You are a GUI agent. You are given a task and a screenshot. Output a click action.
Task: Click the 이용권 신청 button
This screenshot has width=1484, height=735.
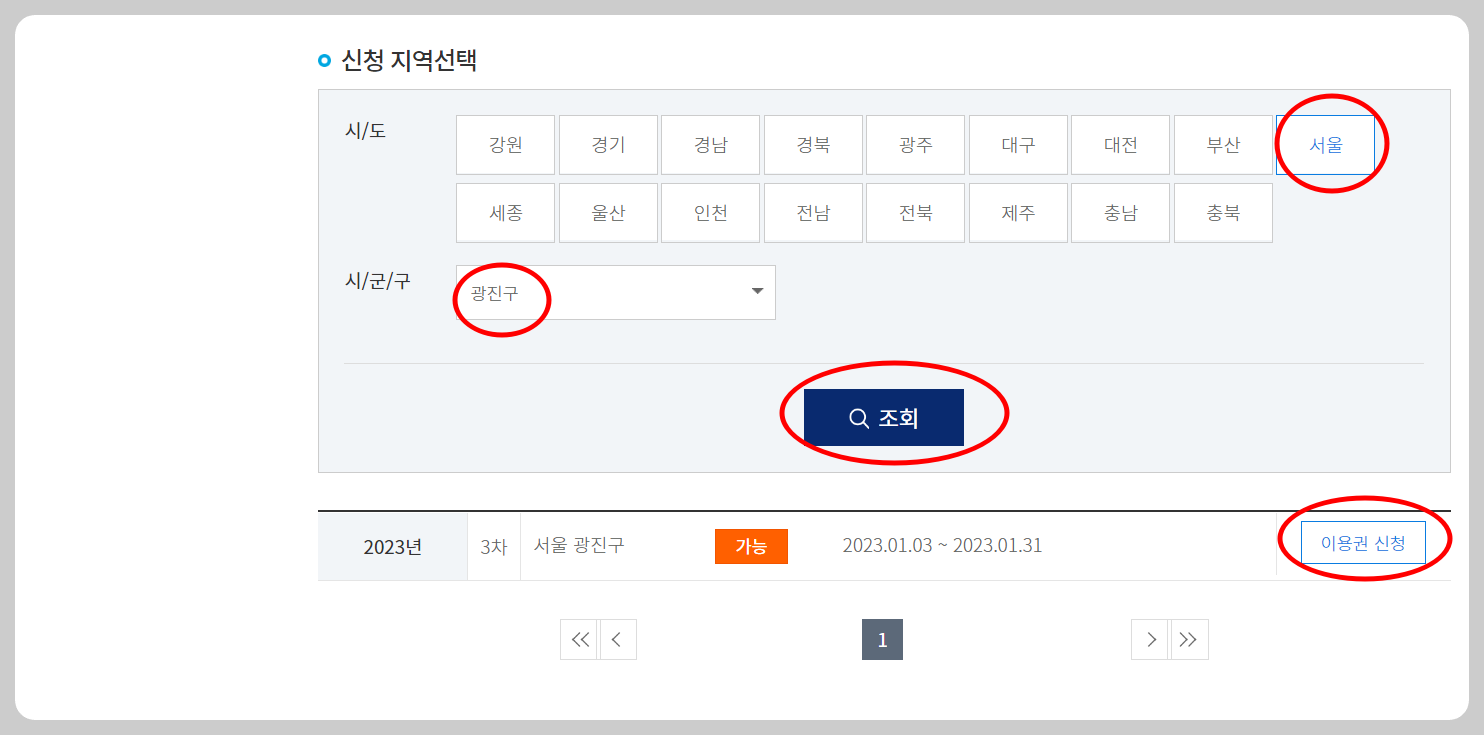[1363, 543]
